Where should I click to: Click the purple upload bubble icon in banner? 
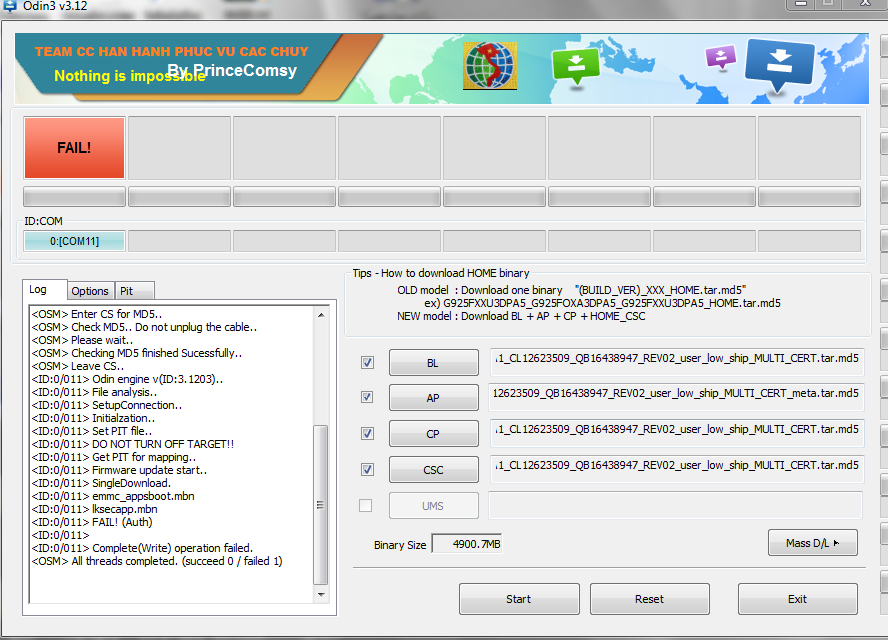click(720, 57)
